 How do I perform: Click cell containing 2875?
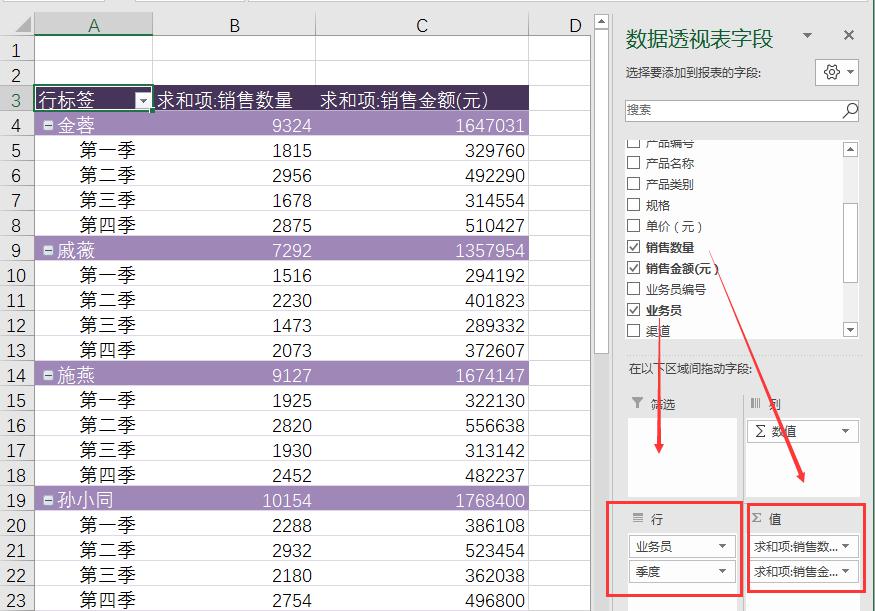coord(234,225)
